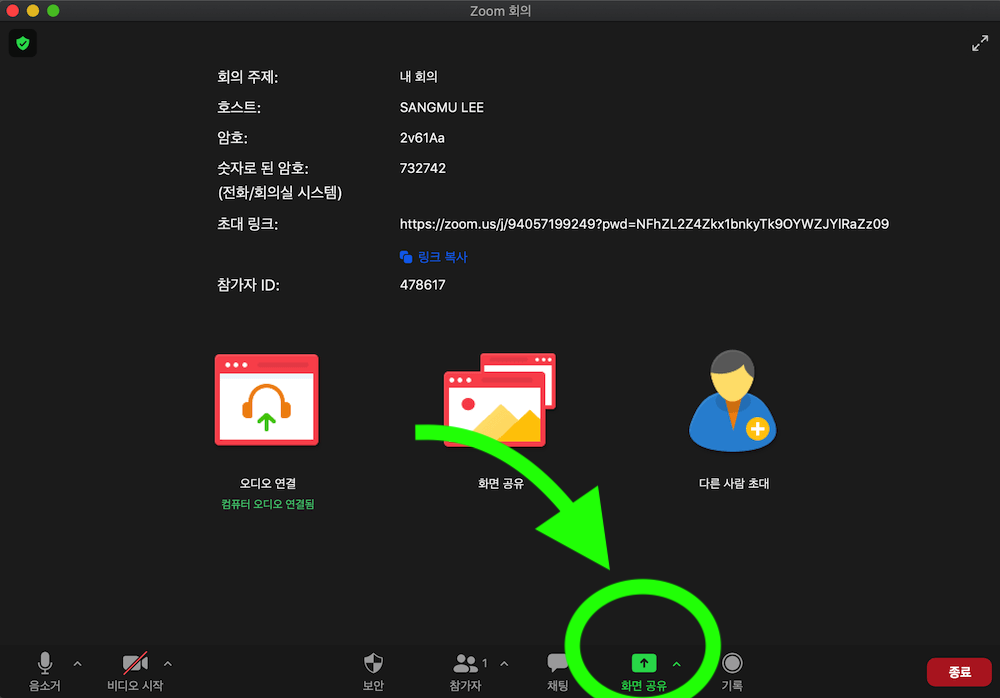This screenshot has height=698, width=1000.
Task: Expand participants options arrow beside 참가자
Action: [x=504, y=664]
